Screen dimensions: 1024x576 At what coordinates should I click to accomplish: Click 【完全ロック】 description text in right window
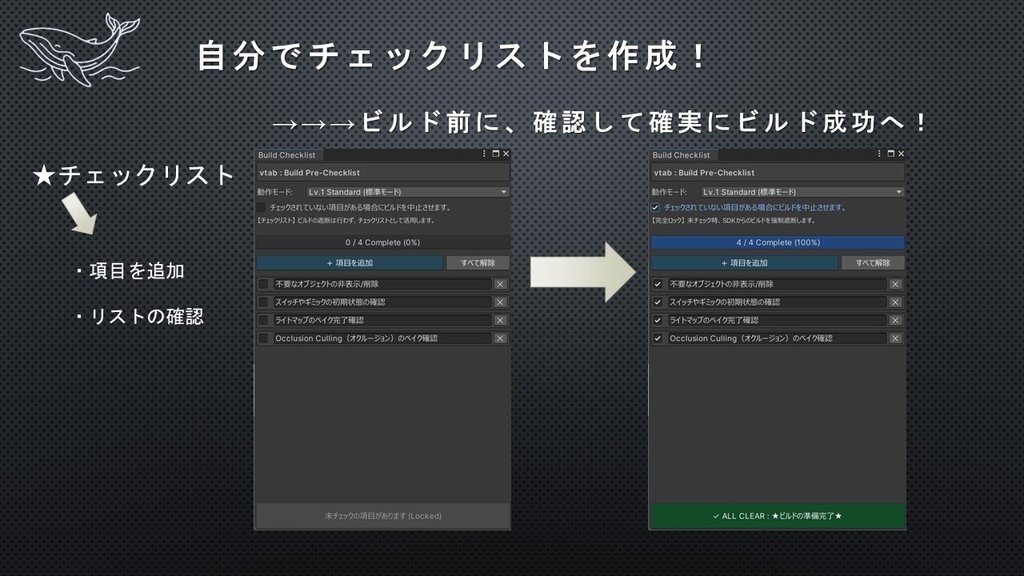733,221
